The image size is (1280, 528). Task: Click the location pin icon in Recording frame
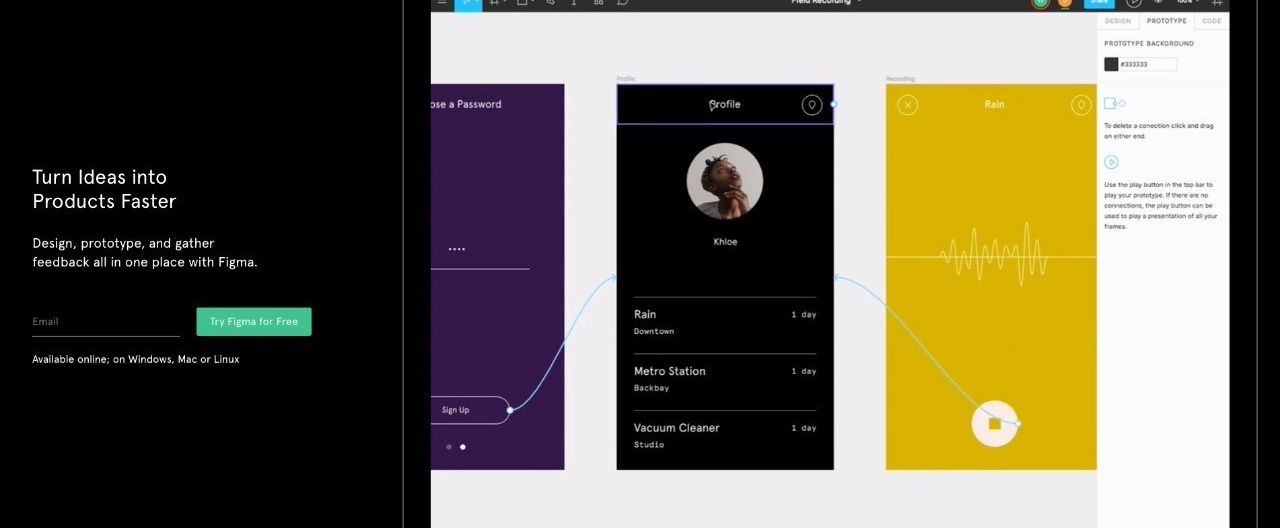point(1080,104)
